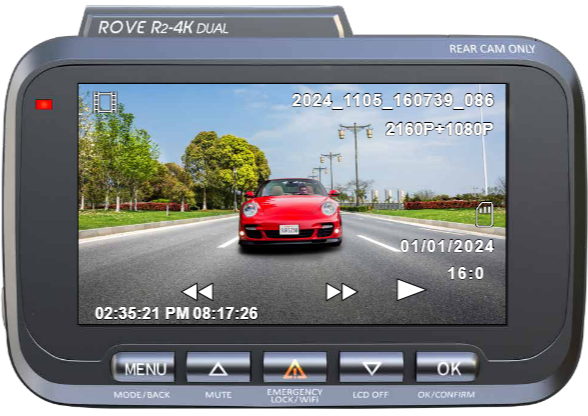Select the down arrow LCD OFF button
This screenshot has width=588, height=416.
click(371, 367)
